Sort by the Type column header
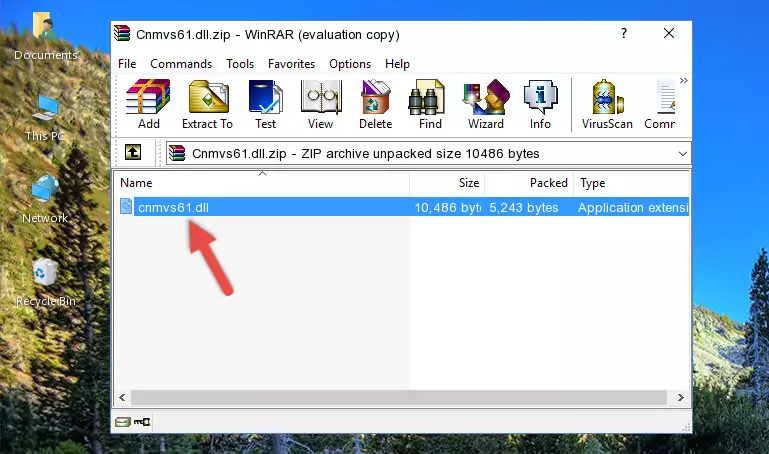Image resolution: width=769 pixels, height=454 pixels. [631, 183]
